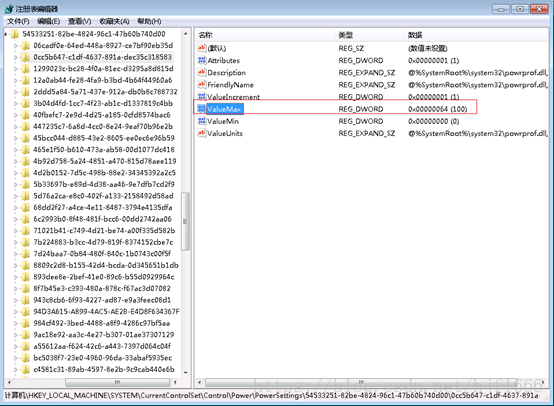This screenshot has width=554, height=406.
Task: Click the Registry Editor title bar icon
Action: (9, 9)
